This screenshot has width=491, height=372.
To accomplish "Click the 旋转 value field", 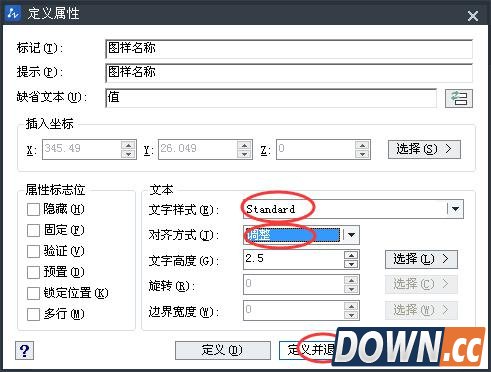I will pyautogui.click(x=294, y=285).
